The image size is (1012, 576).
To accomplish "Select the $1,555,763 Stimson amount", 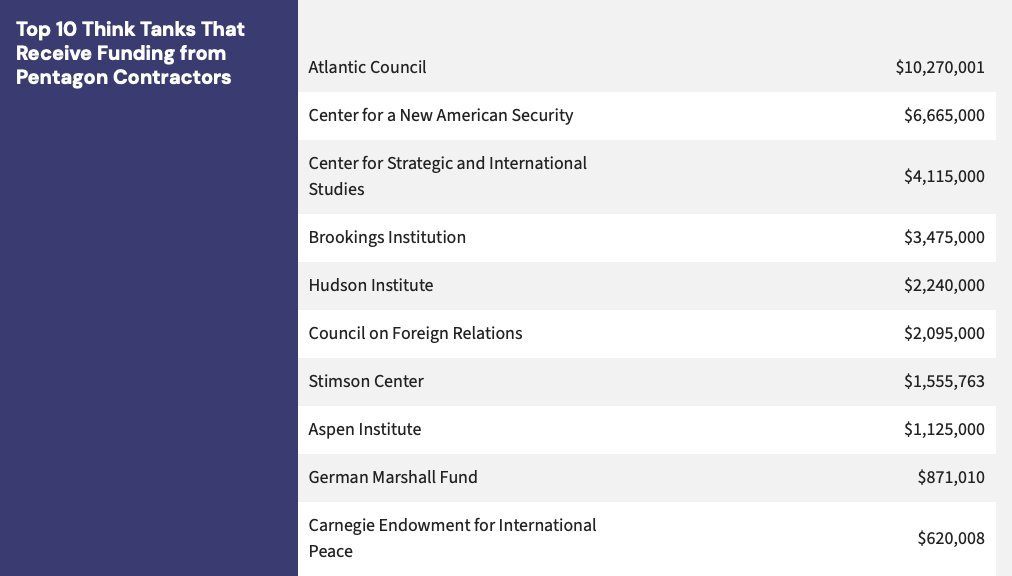I will (944, 381).
